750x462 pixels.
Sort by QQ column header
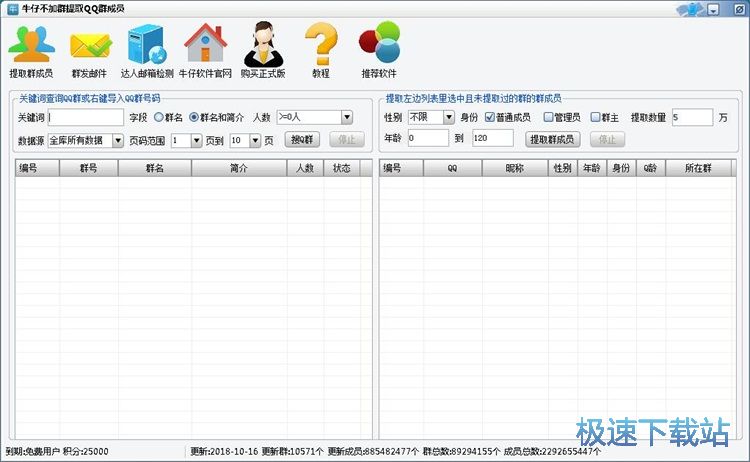point(452,168)
